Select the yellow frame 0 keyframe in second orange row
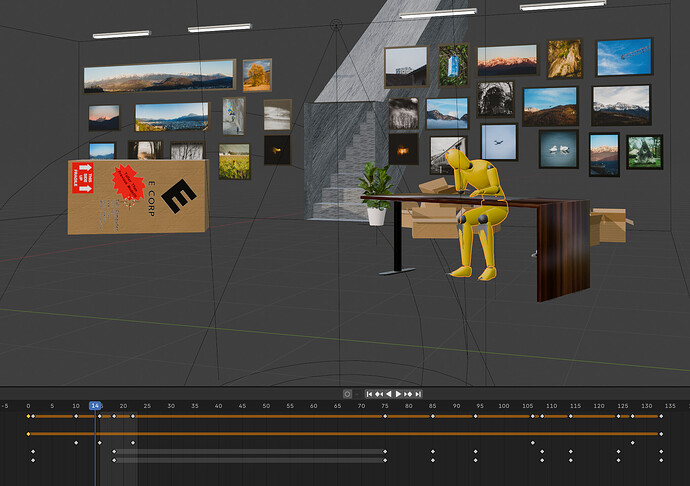 tap(28, 434)
